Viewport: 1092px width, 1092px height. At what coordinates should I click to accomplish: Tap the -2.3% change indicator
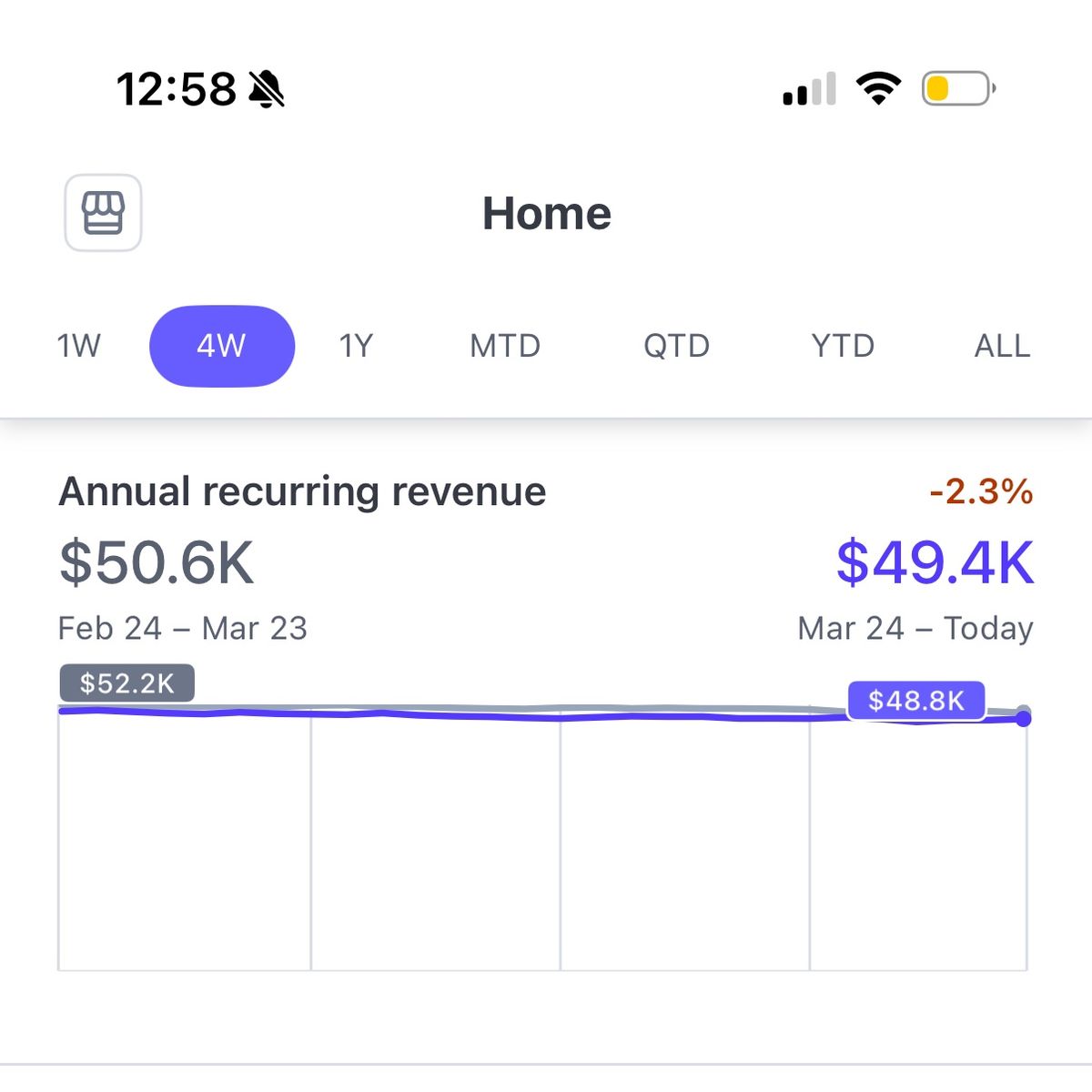(x=979, y=491)
